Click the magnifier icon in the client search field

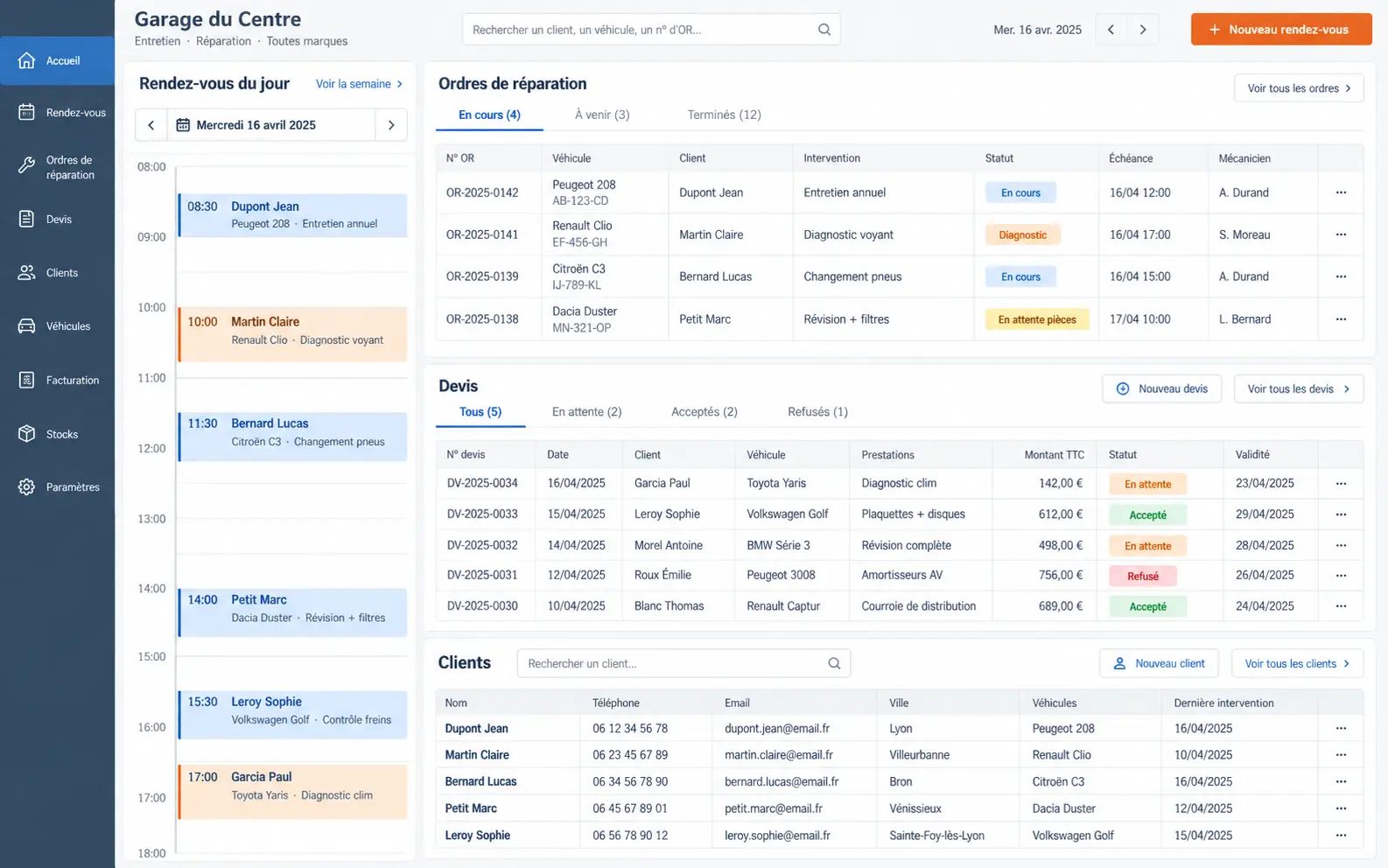(834, 663)
